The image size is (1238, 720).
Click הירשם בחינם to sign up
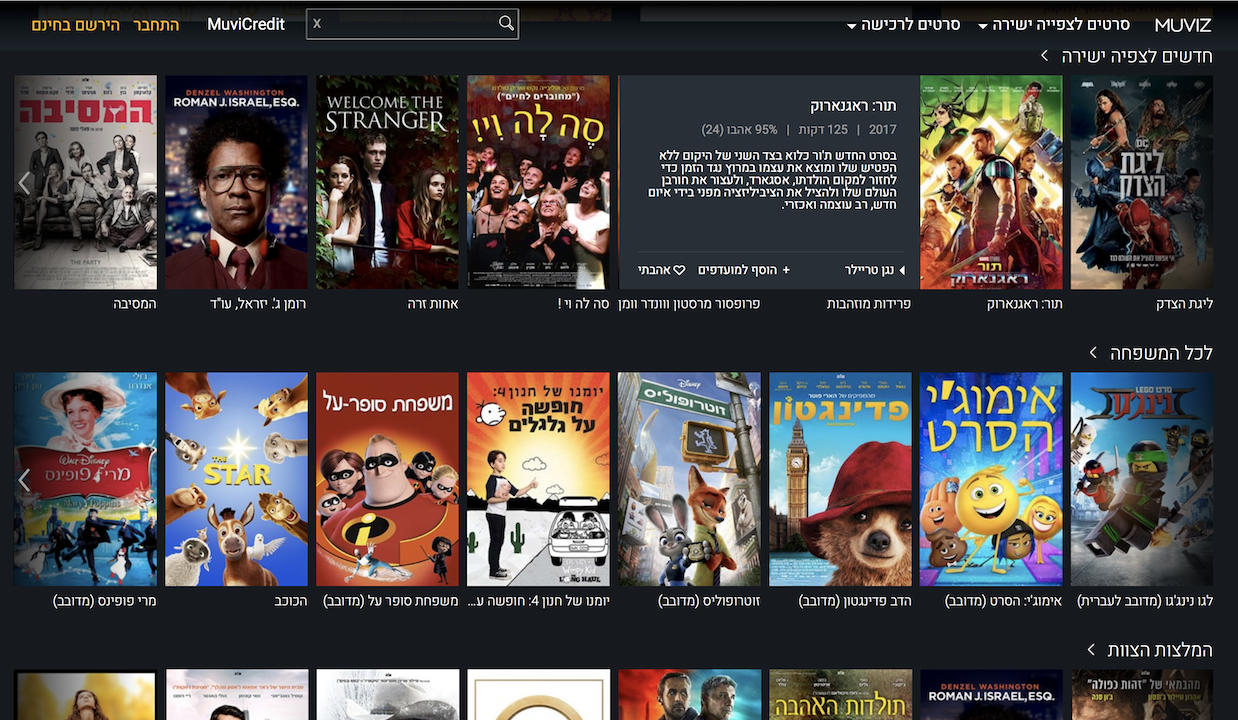pos(75,24)
